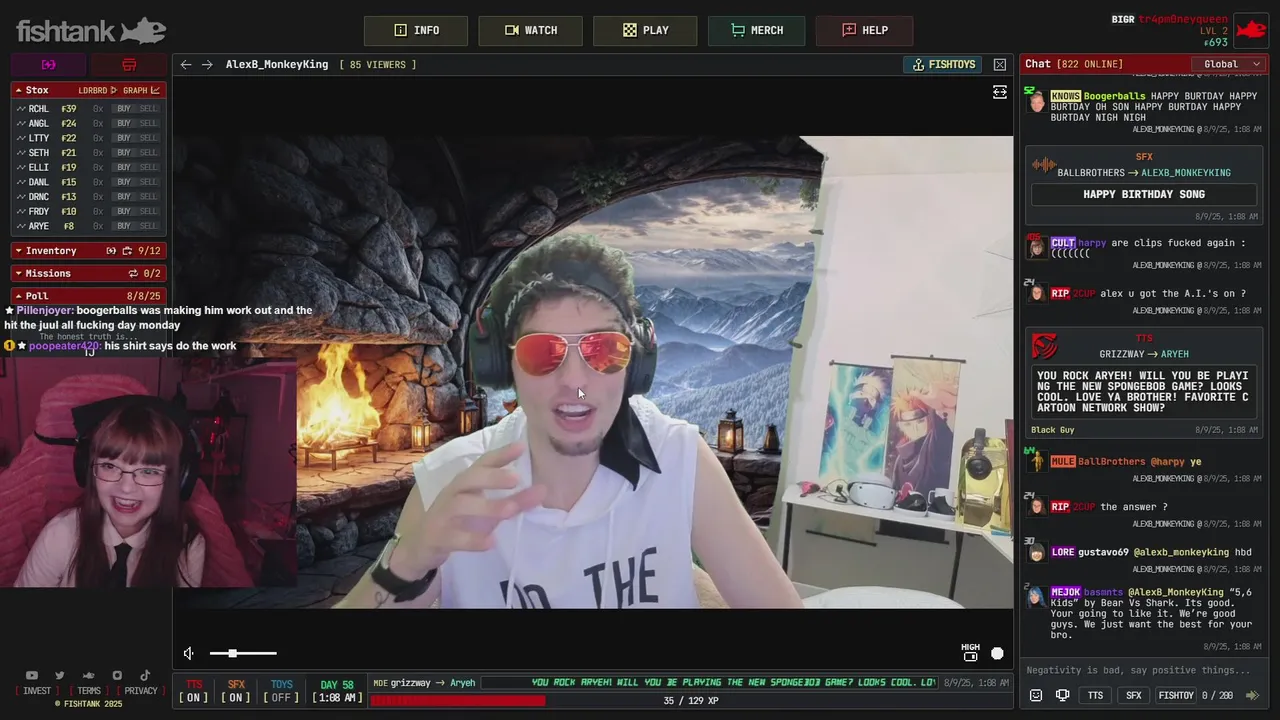Close the AlexB_MonkeyKing stream panel
This screenshot has height=720, width=1280.
click(x=1000, y=64)
